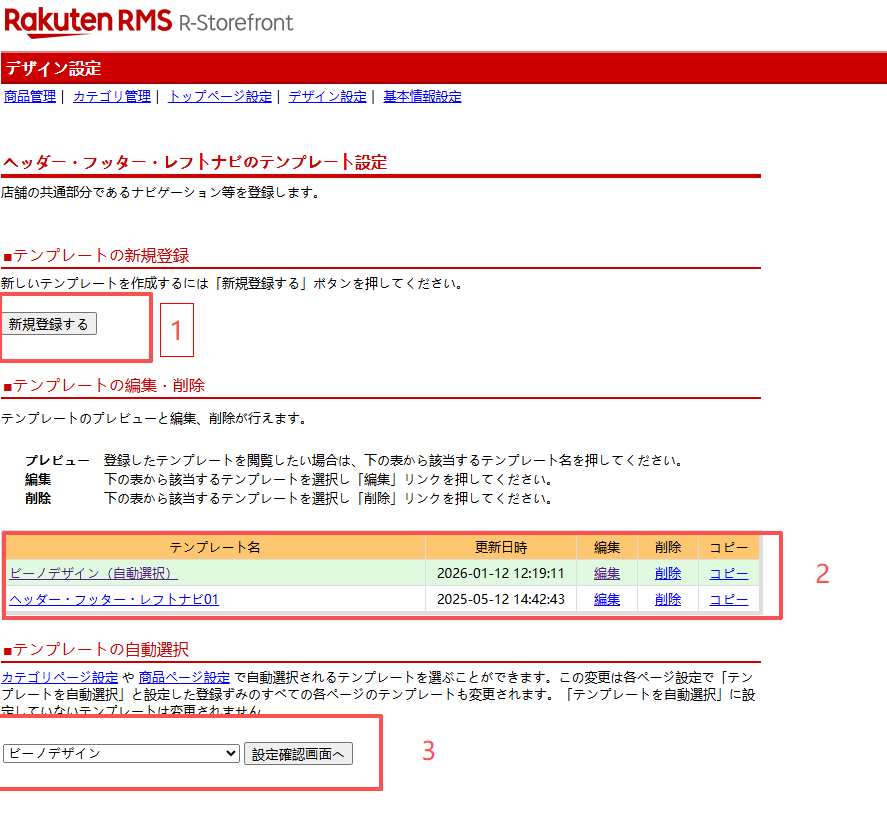Click the 編集 column header
The width and height of the screenshot is (887, 831).
(606, 547)
